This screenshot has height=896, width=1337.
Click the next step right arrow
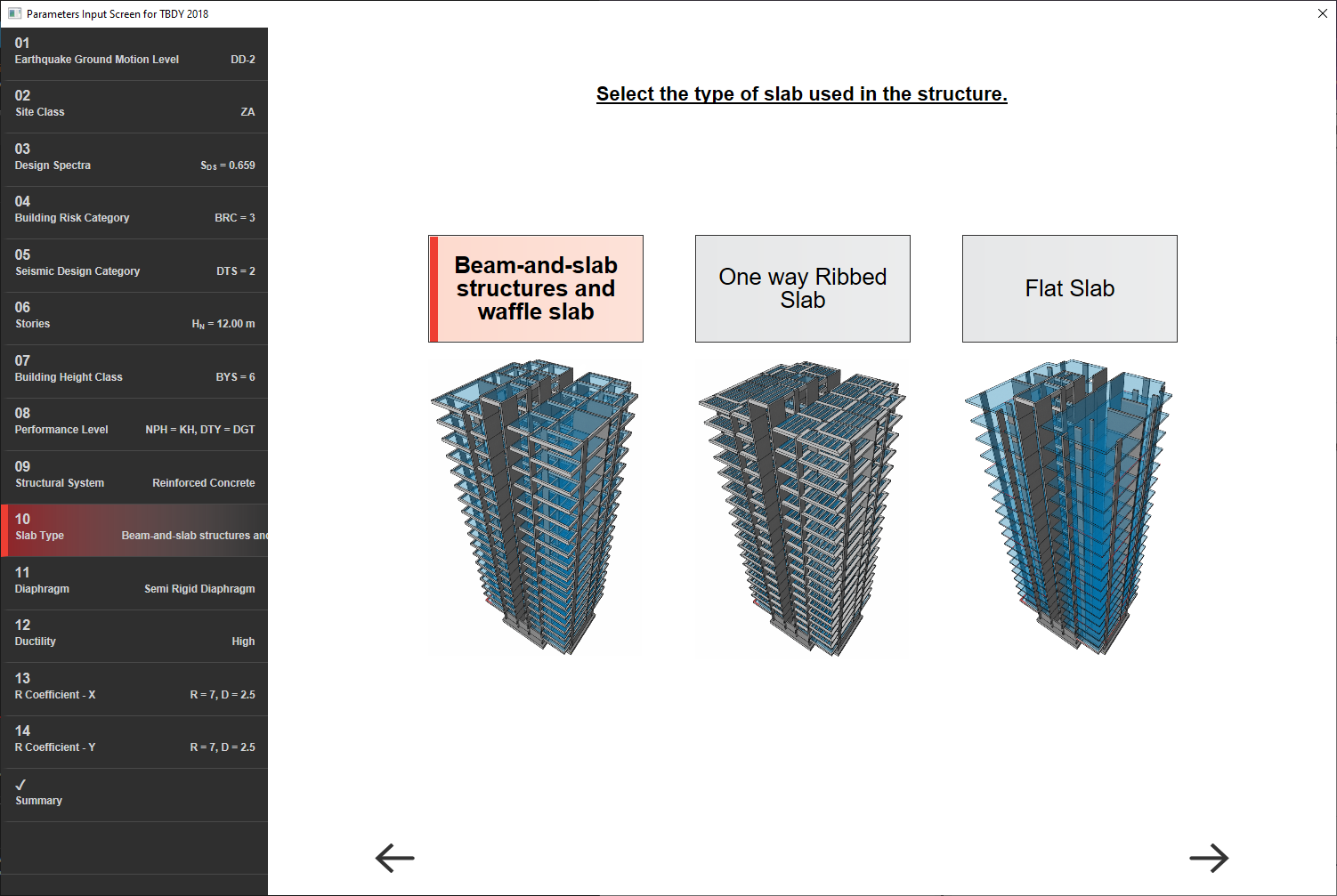1208,858
